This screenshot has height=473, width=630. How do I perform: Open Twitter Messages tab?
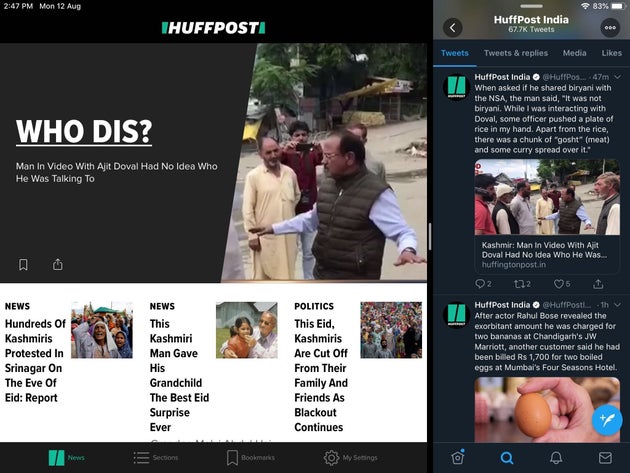click(x=605, y=458)
